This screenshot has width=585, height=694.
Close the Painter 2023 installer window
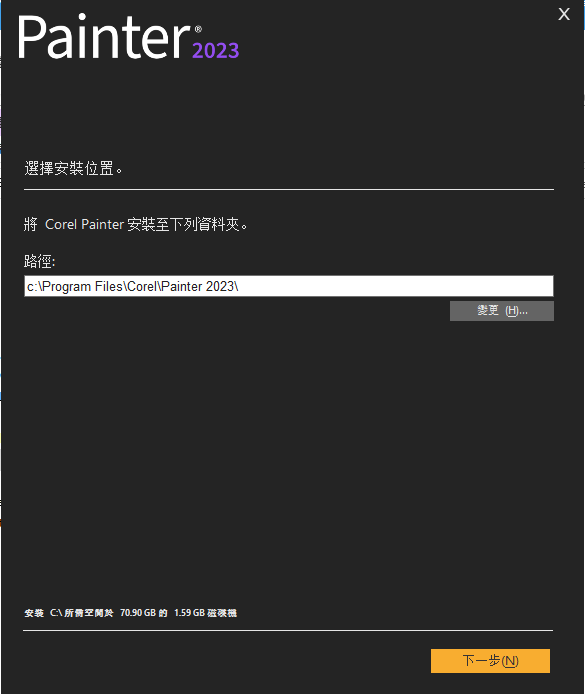[564, 14]
